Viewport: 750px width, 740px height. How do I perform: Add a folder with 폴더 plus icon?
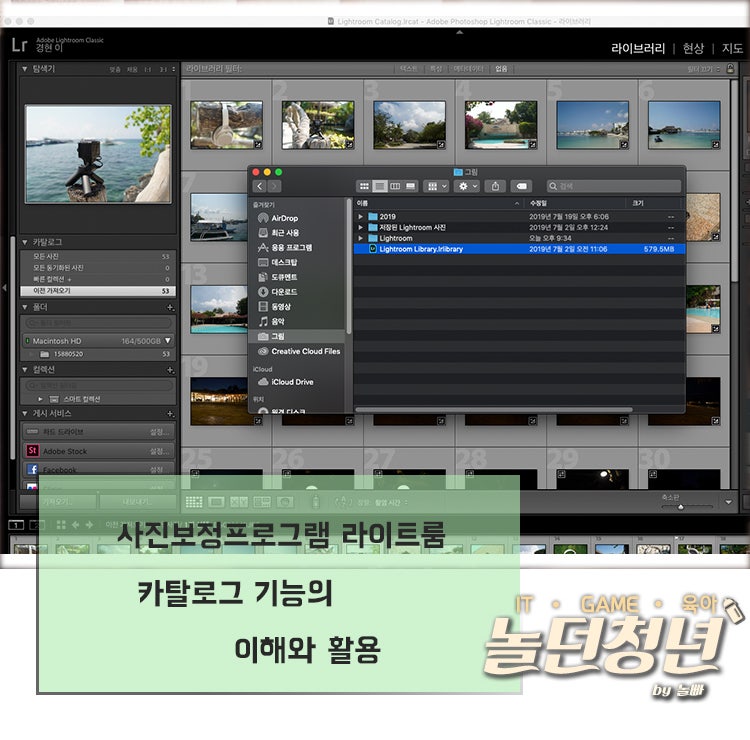coord(170,307)
